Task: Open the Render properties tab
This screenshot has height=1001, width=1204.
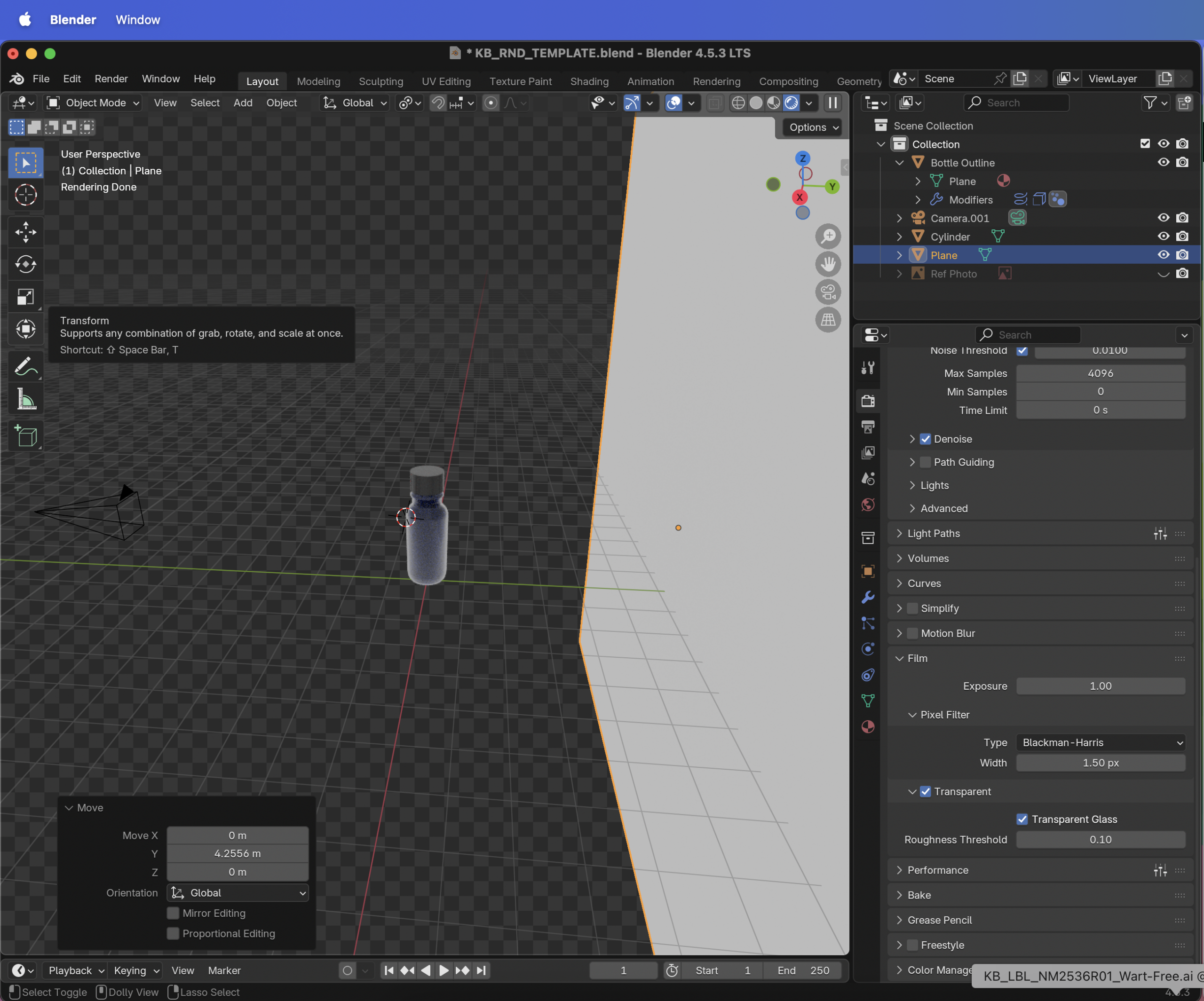Action: point(868,401)
